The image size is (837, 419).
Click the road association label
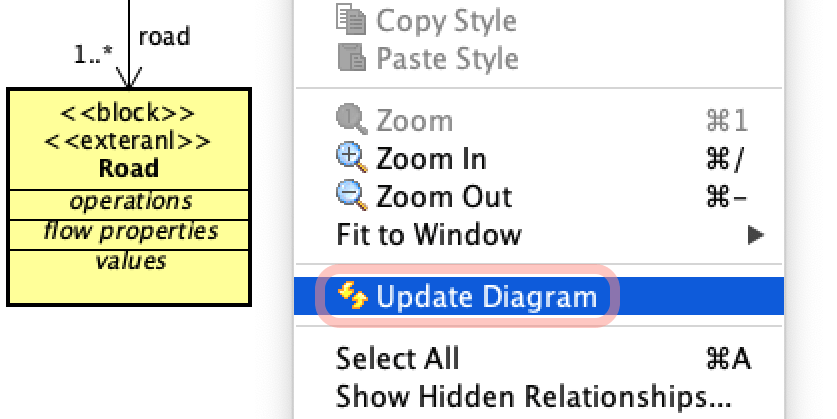pyautogui.click(x=164, y=37)
